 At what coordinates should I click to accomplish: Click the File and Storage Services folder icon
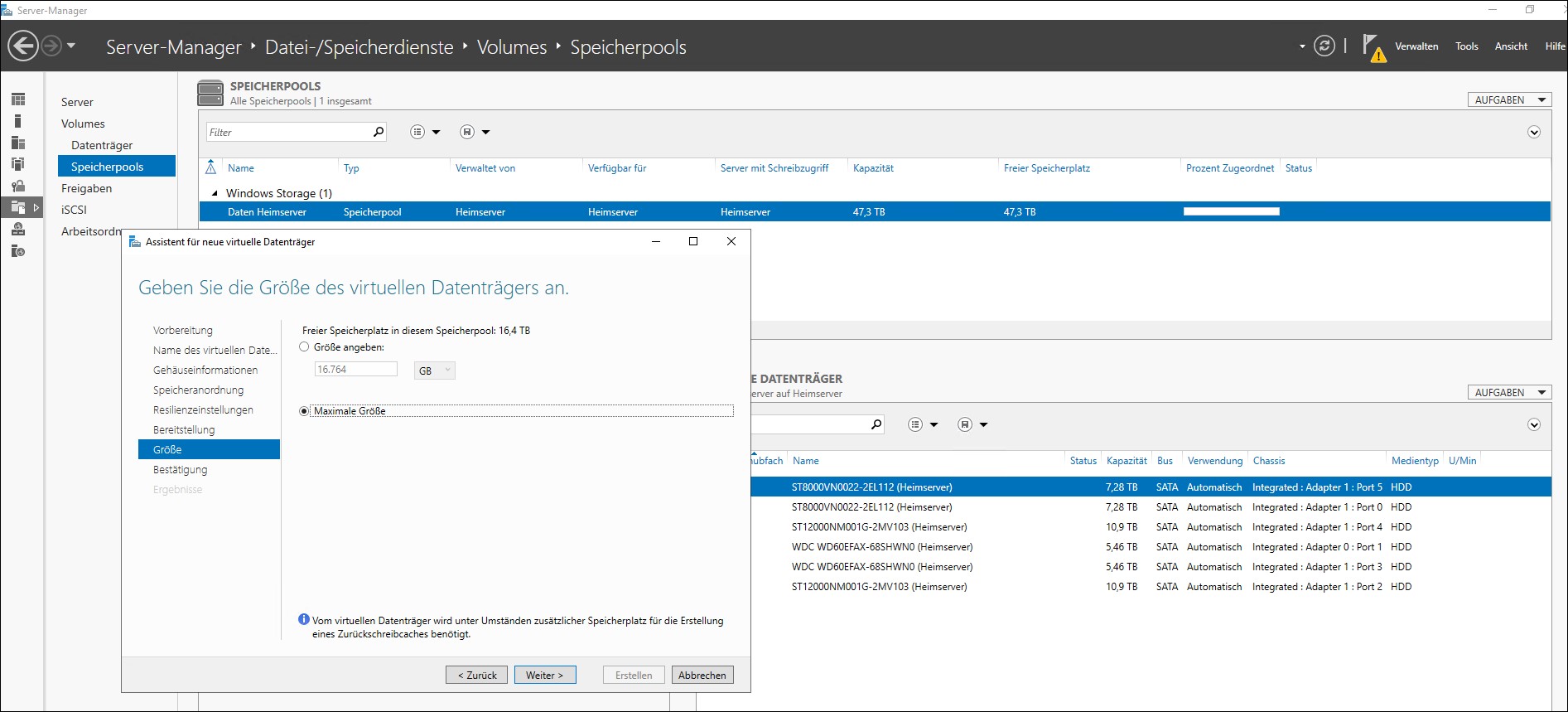[x=18, y=207]
